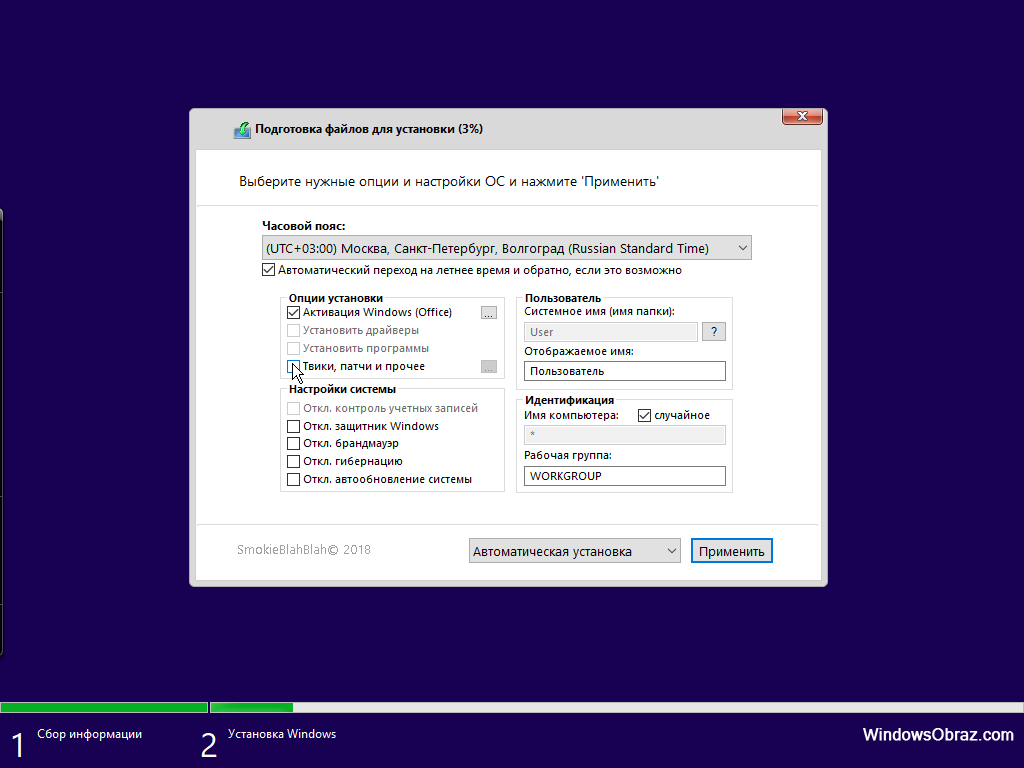The image size is (1024, 768).
Task: Enable Откл. брандмауэр checkbox
Action: tap(293, 443)
